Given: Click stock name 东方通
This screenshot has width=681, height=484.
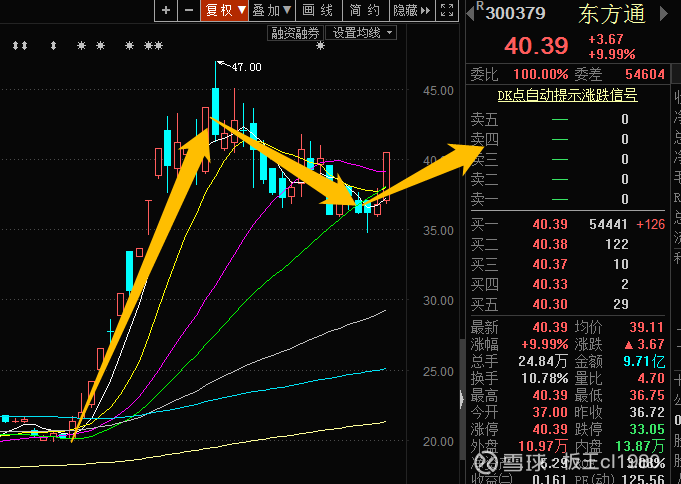Looking at the screenshot, I should click(612, 14).
